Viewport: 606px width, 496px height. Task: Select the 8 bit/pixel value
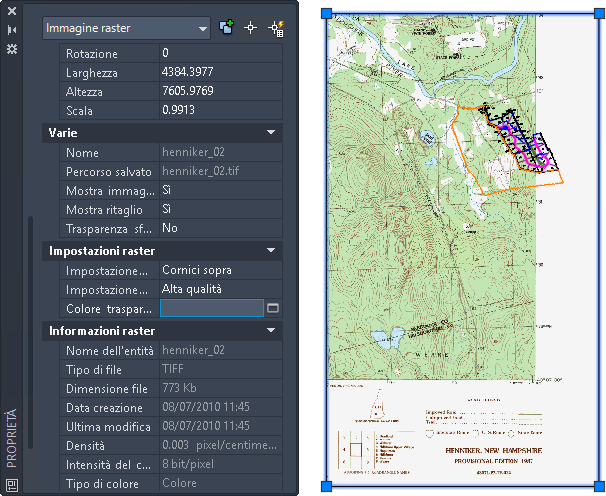coord(221,464)
